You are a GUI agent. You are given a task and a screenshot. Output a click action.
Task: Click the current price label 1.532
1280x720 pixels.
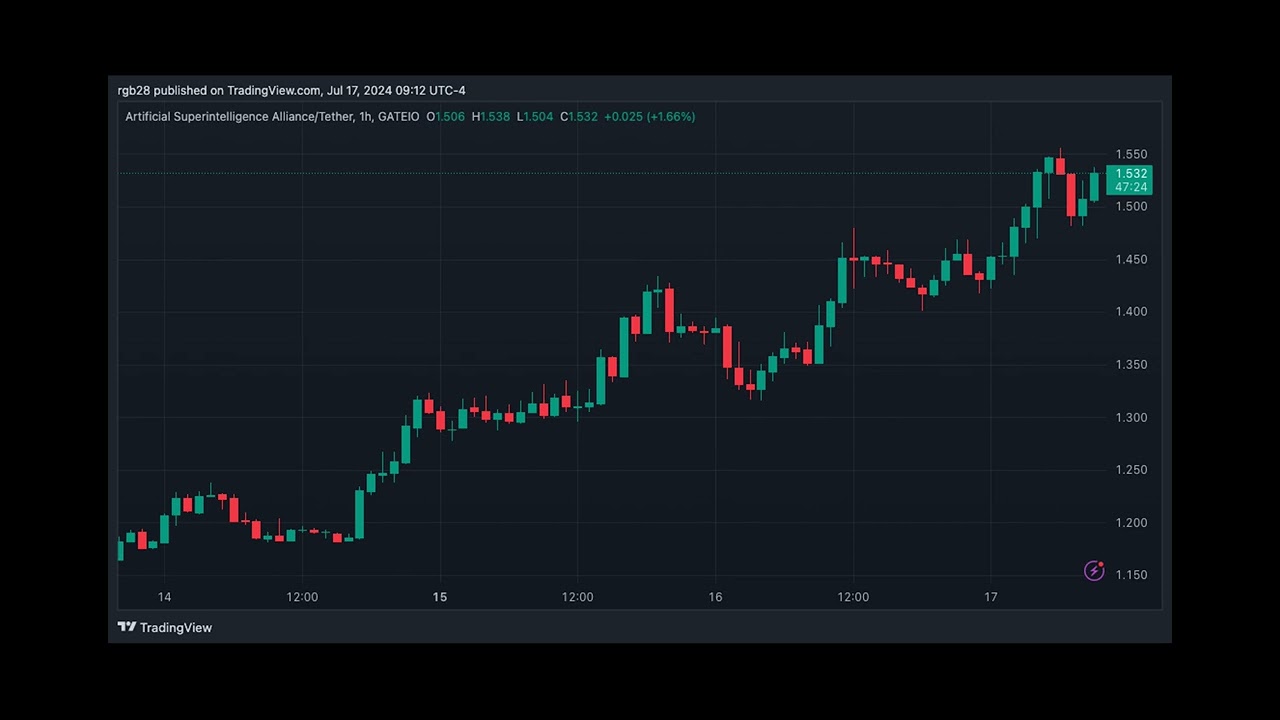tap(1131, 173)
